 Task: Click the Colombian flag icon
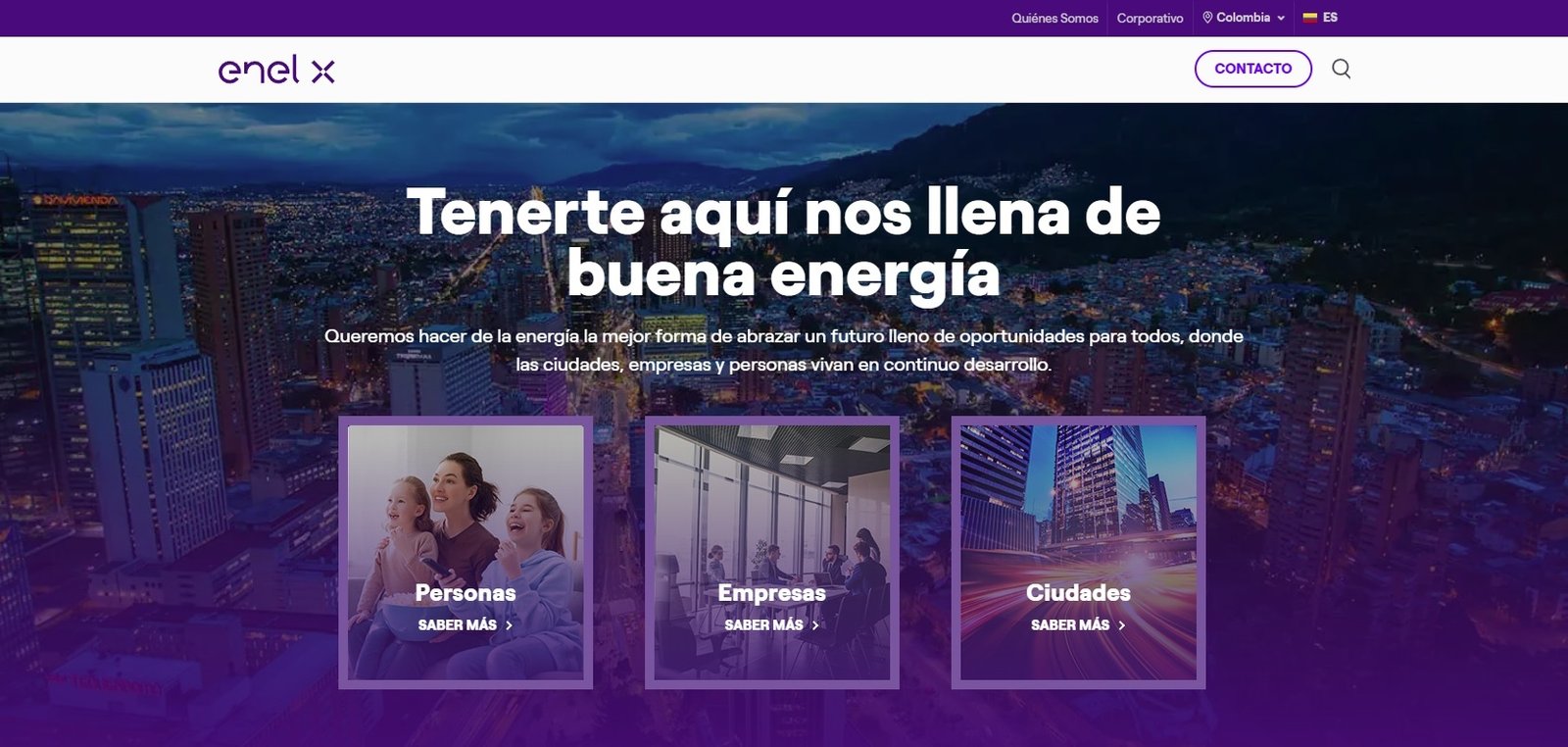[x=1309, y=18]
